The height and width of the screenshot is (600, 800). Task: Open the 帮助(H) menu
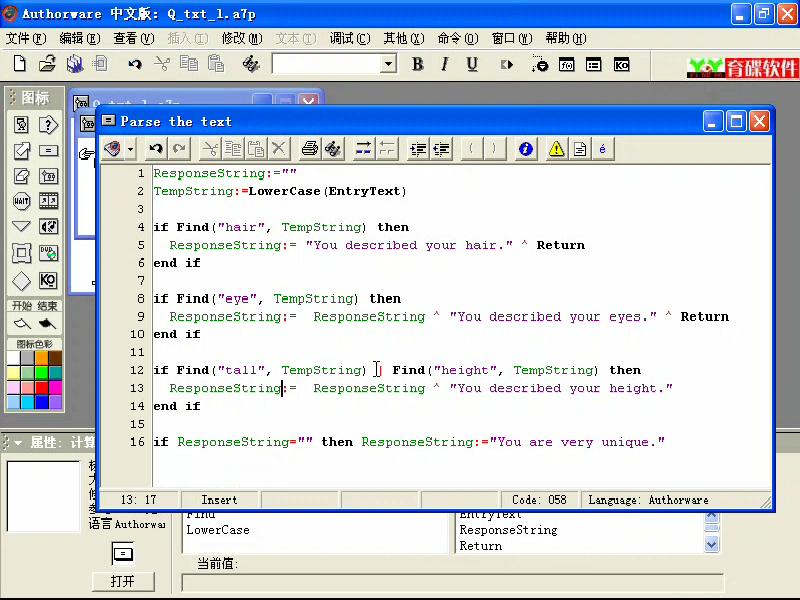tap(566, 38)
